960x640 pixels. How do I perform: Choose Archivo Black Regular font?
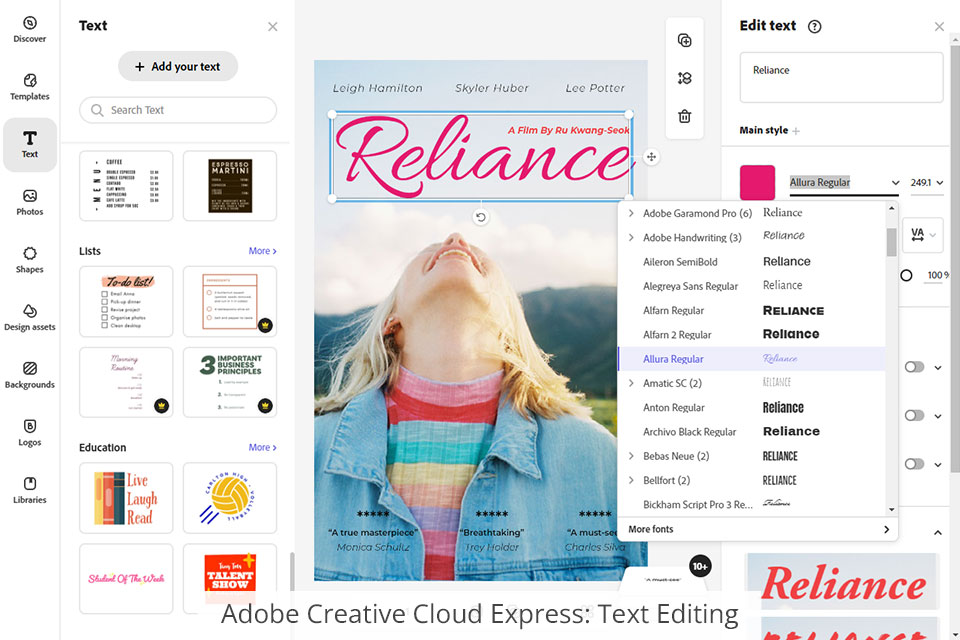[752, 432]
